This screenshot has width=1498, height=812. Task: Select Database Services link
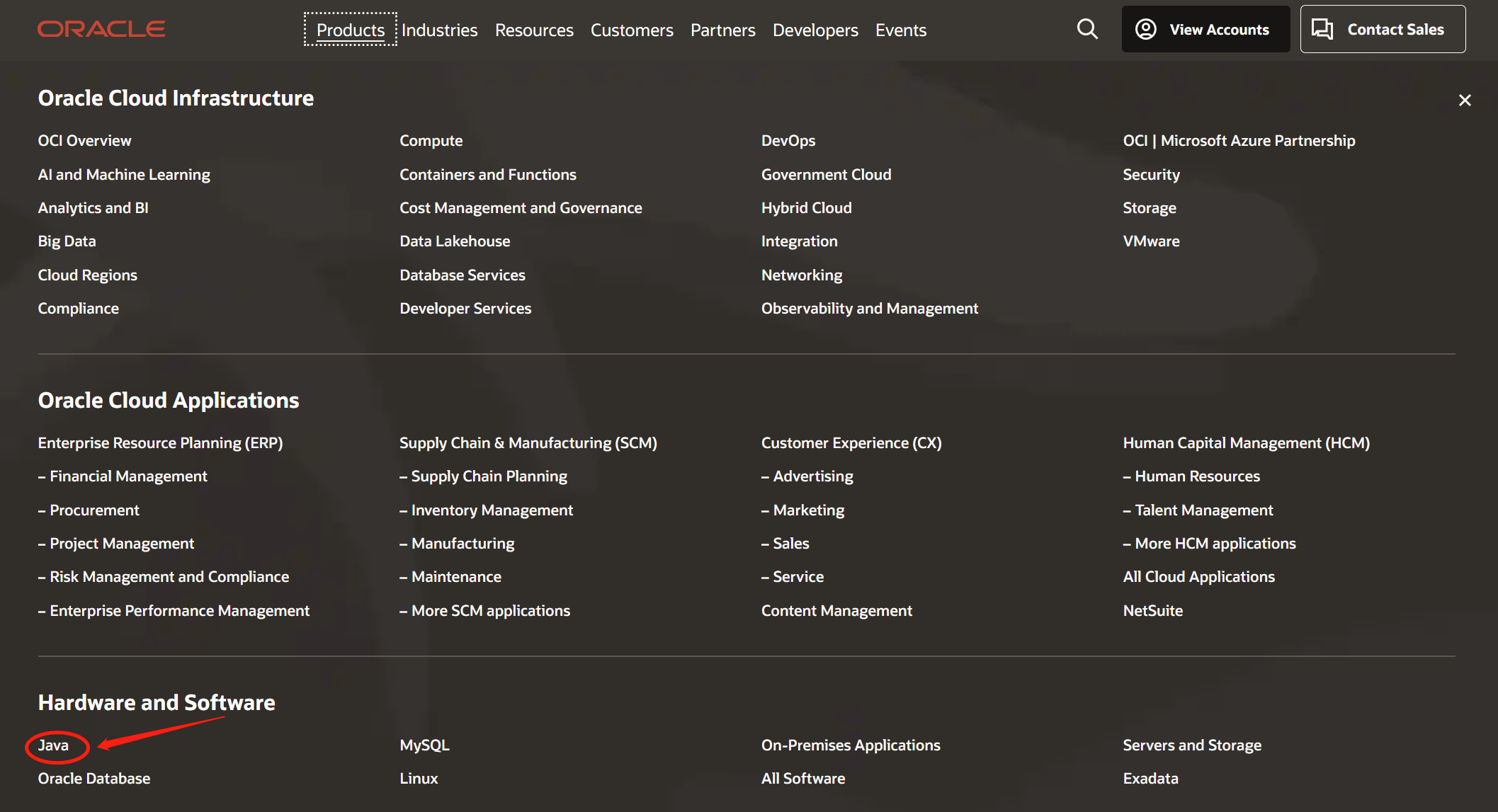462,275
